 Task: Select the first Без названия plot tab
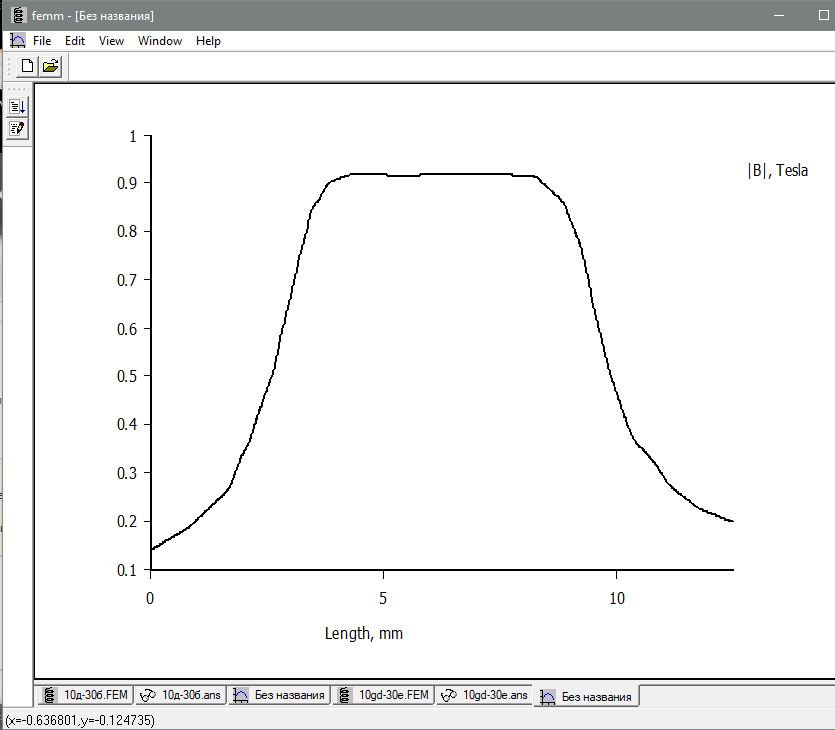pyautogui.click(x=279, y=695)
